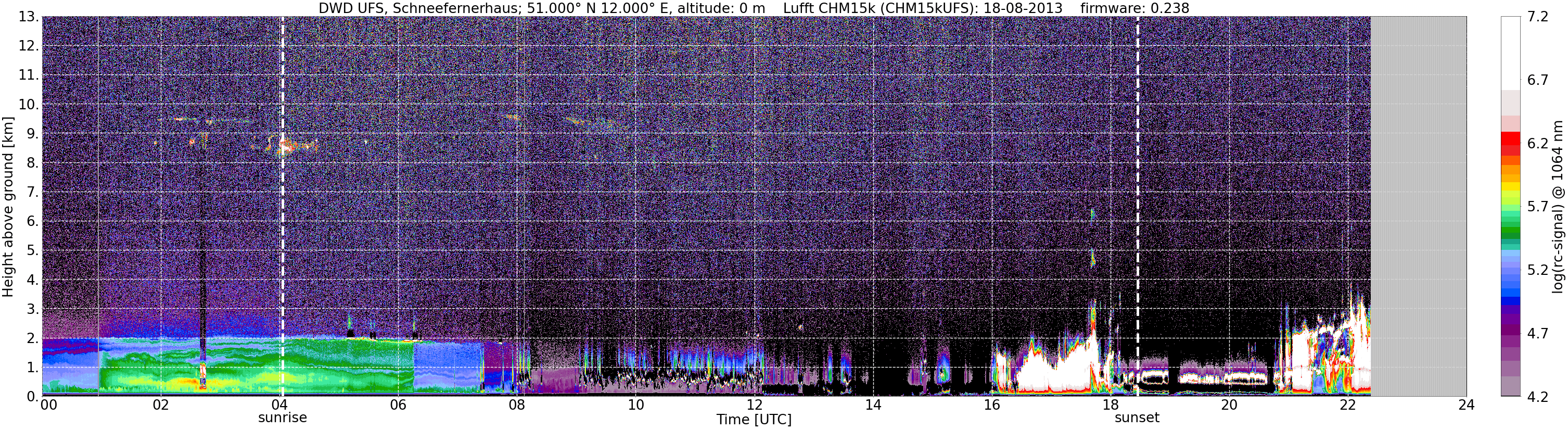Screen dimensions: 1568x430
Task: Click the x-axis tick label '12'
Action: (754, 406)
